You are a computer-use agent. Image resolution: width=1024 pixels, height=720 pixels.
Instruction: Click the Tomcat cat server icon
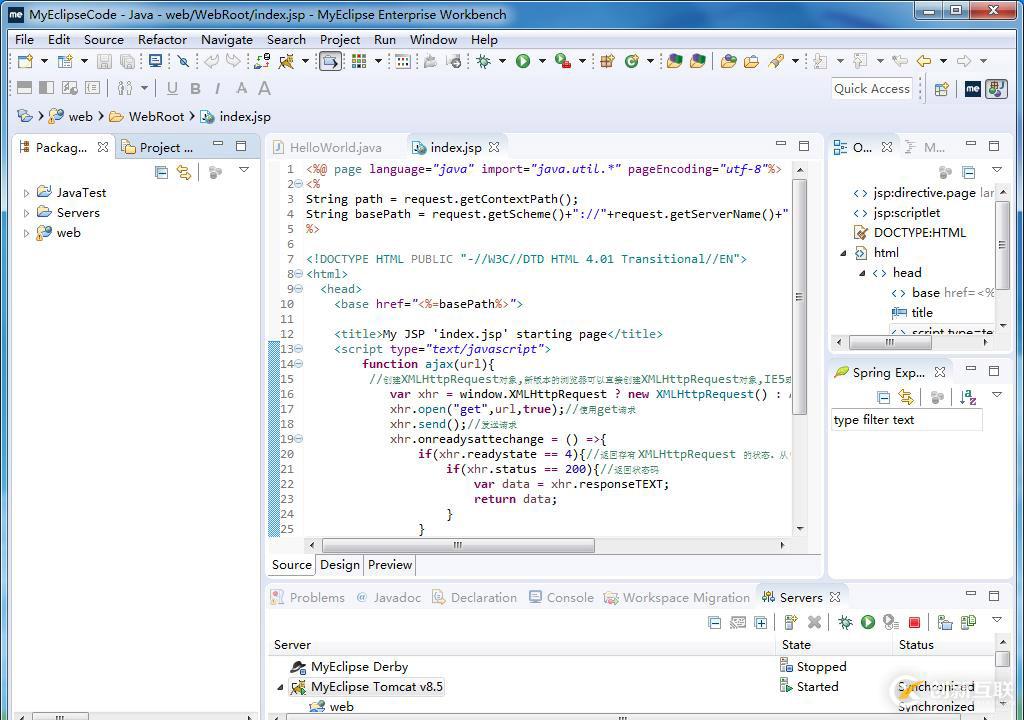tap(286, 61)
